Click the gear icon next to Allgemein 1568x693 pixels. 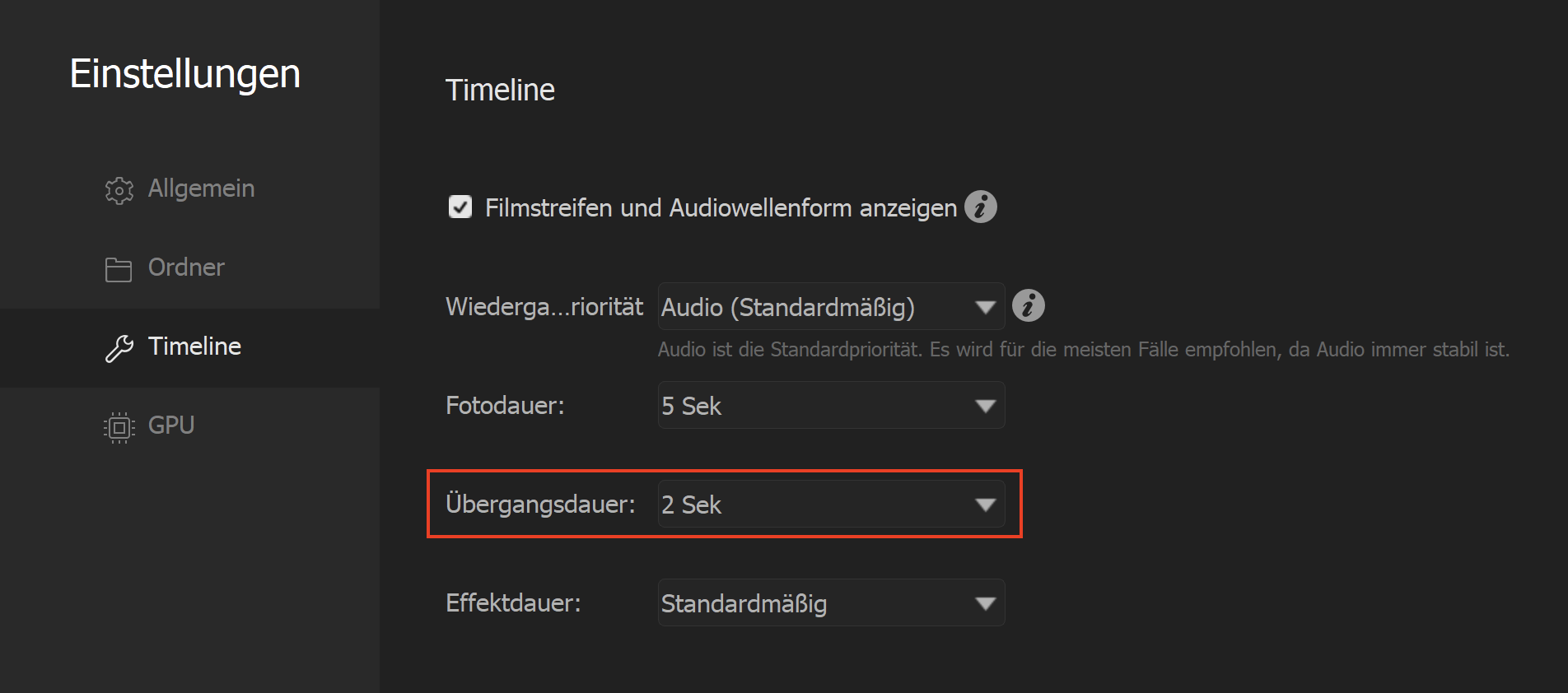tap(119, 189)
